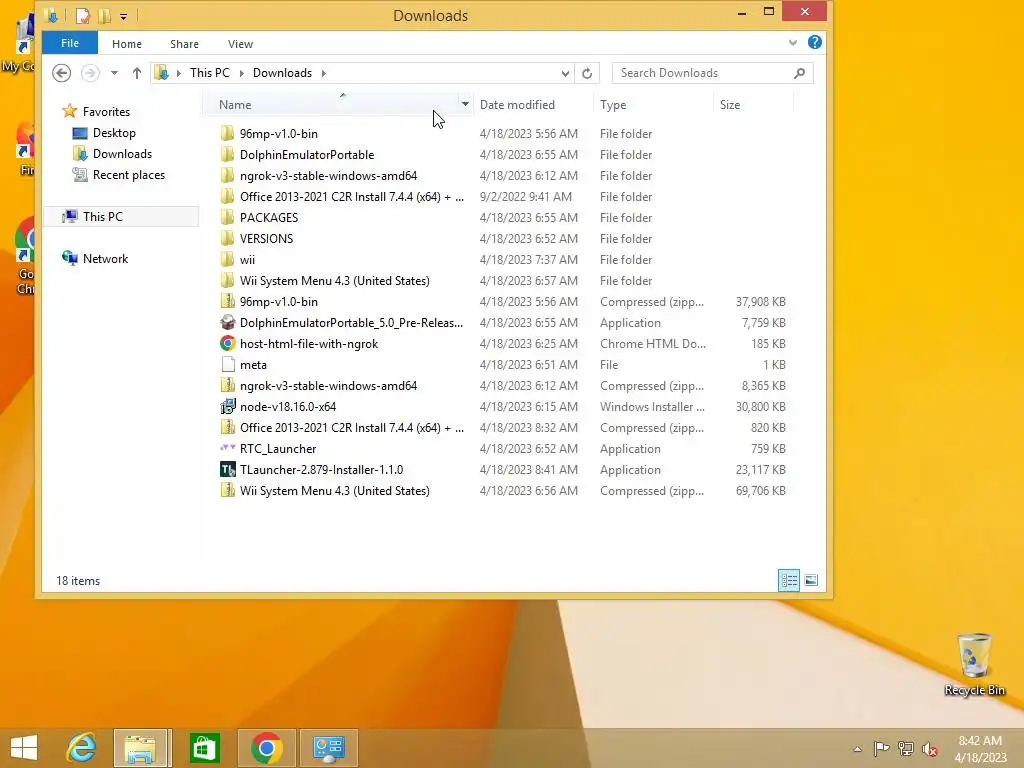Select the Office 2013-2021 C2R zip file
Viewport: 1024px width, 768px height.
coord(351,428)
